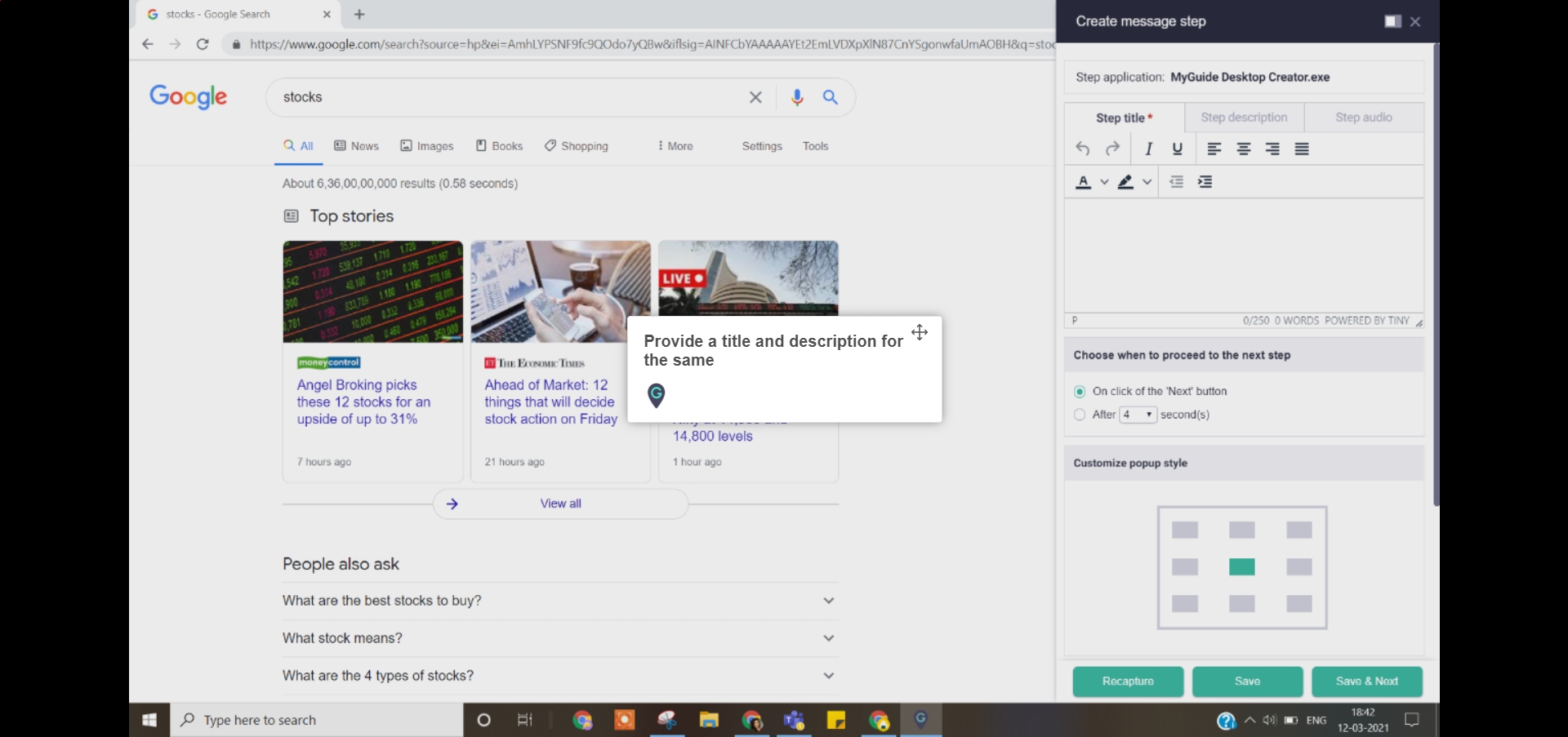Open Windows Start menu
Viewport: 1568px width, 737px height.
tap(149, 720)
